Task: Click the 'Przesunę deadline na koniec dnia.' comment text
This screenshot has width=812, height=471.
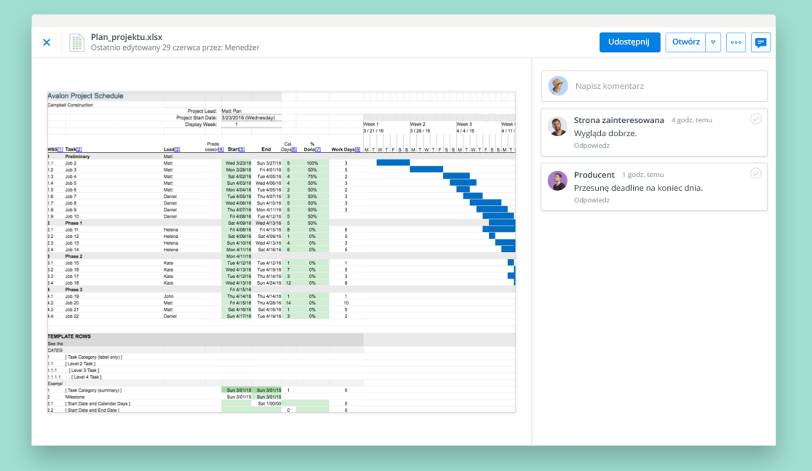Action: (638, 188)
